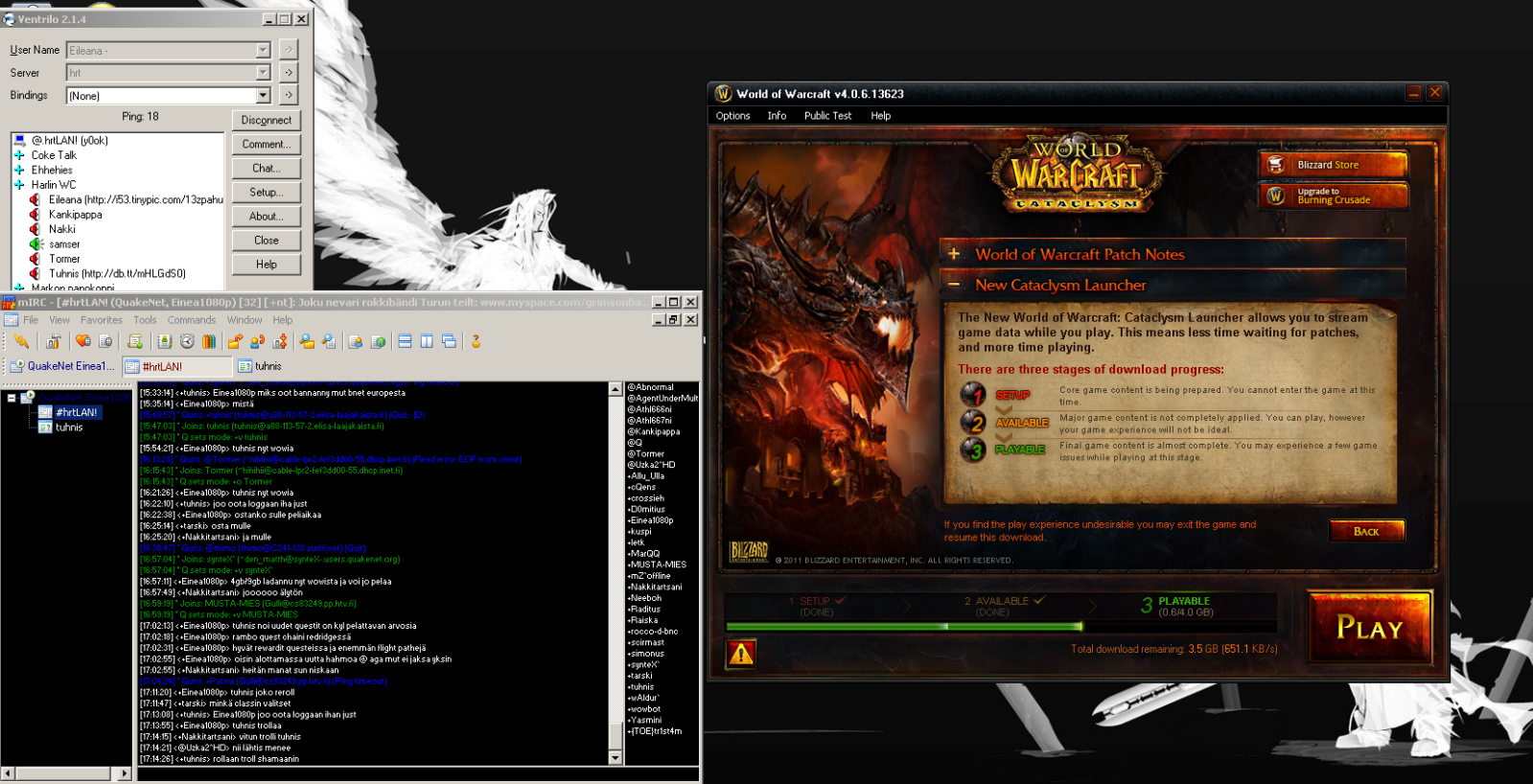Expand the Coke Talk channel in Ventrilo
This screenshot has width=1533, height=784.
19,154
